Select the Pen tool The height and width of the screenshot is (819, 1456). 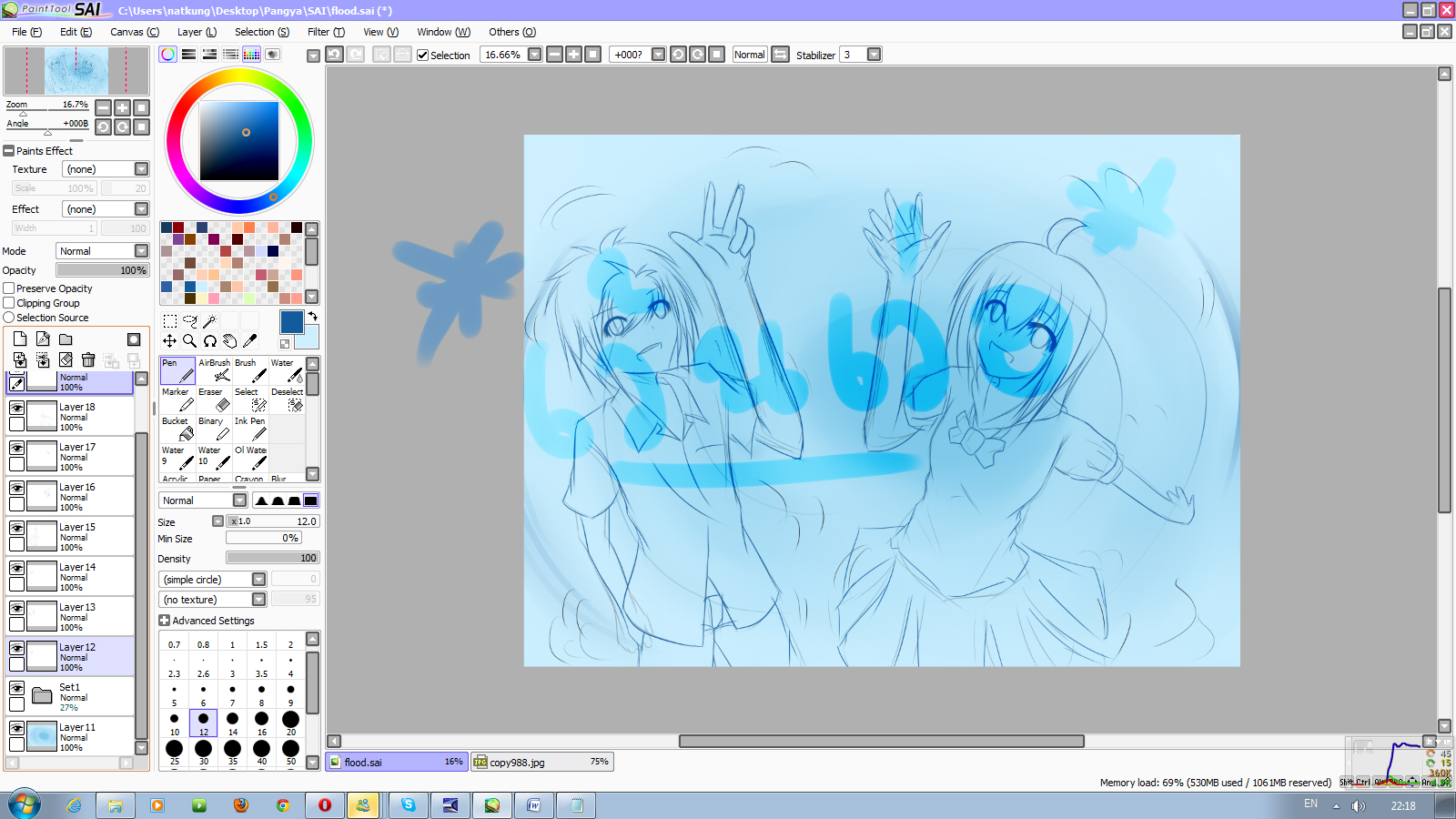(x=177, y=370)
